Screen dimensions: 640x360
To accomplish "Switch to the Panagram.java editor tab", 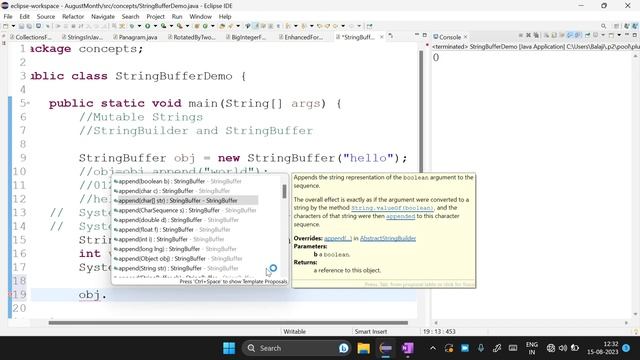I will tap(136, 37).
